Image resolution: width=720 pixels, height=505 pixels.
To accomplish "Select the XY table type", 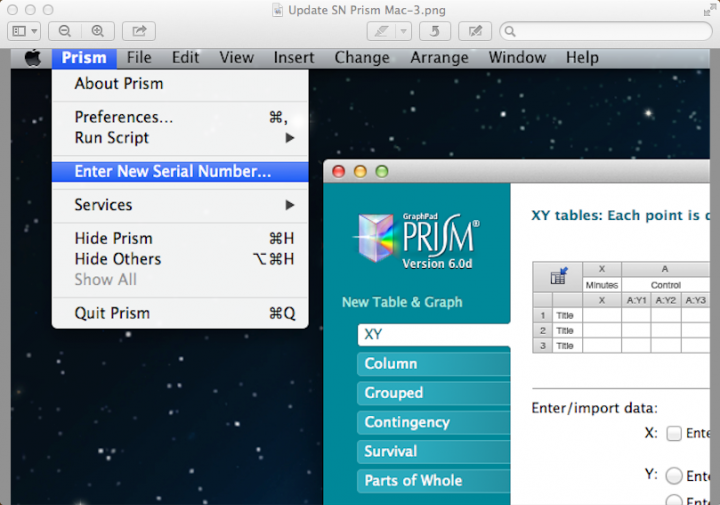I will pos(434,334).
